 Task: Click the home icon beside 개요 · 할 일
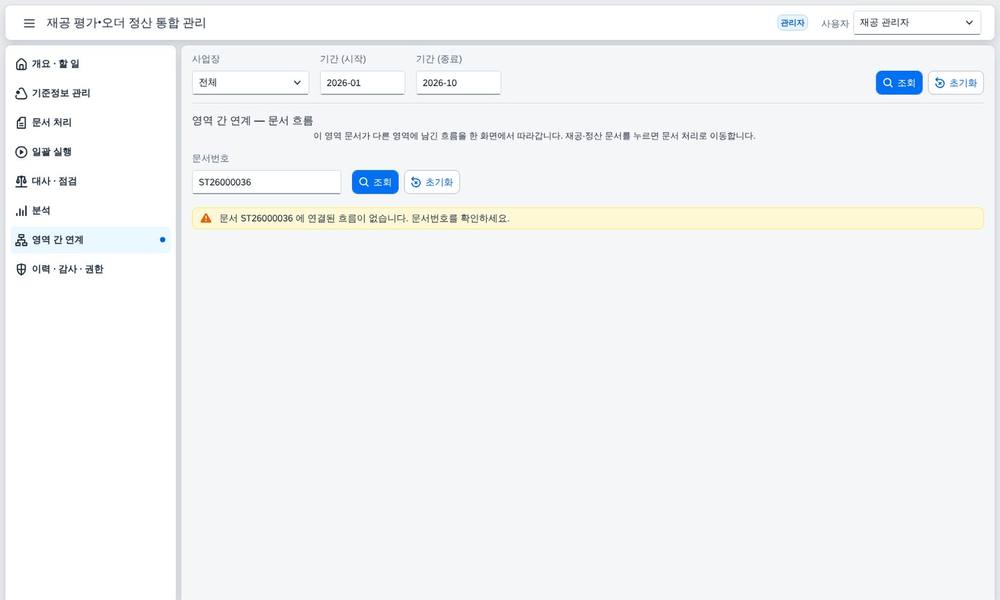(x=21, y=64)
